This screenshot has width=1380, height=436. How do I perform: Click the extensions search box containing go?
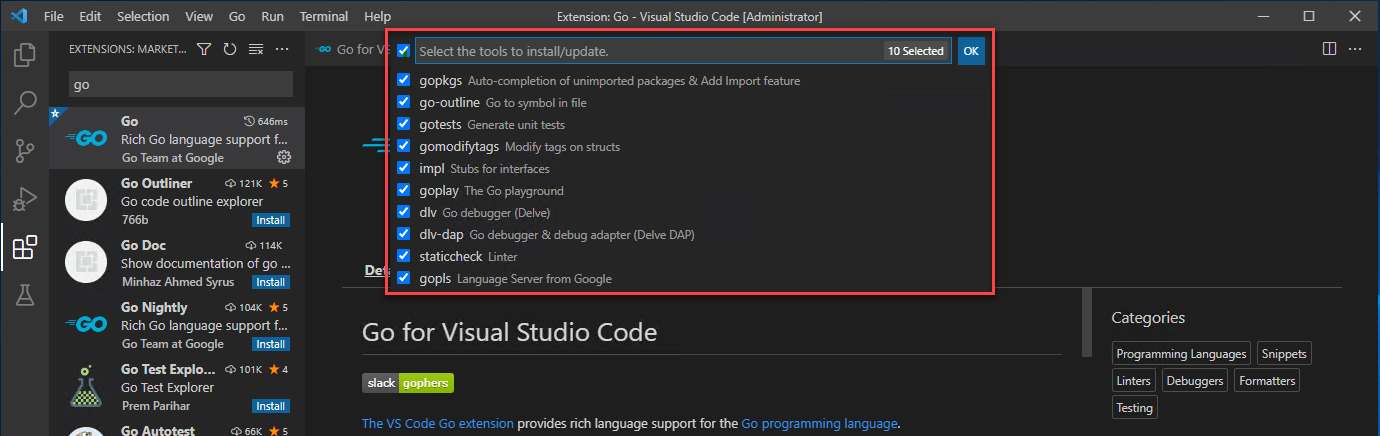tap(180, 84)
